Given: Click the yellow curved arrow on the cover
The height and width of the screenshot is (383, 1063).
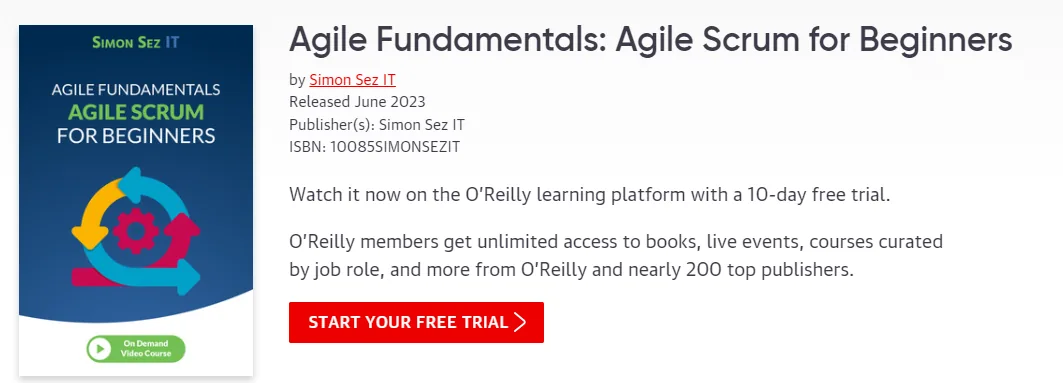Looking at the screenshot, I should [x=97, y=212].
